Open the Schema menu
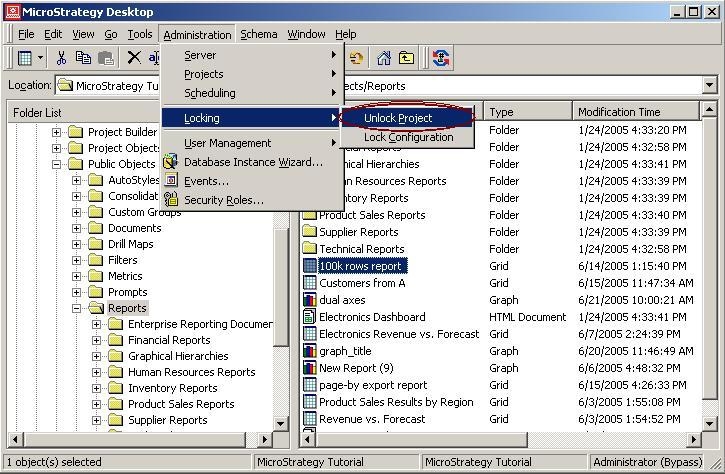Screen dimensions: 725x474 [258, 34]
